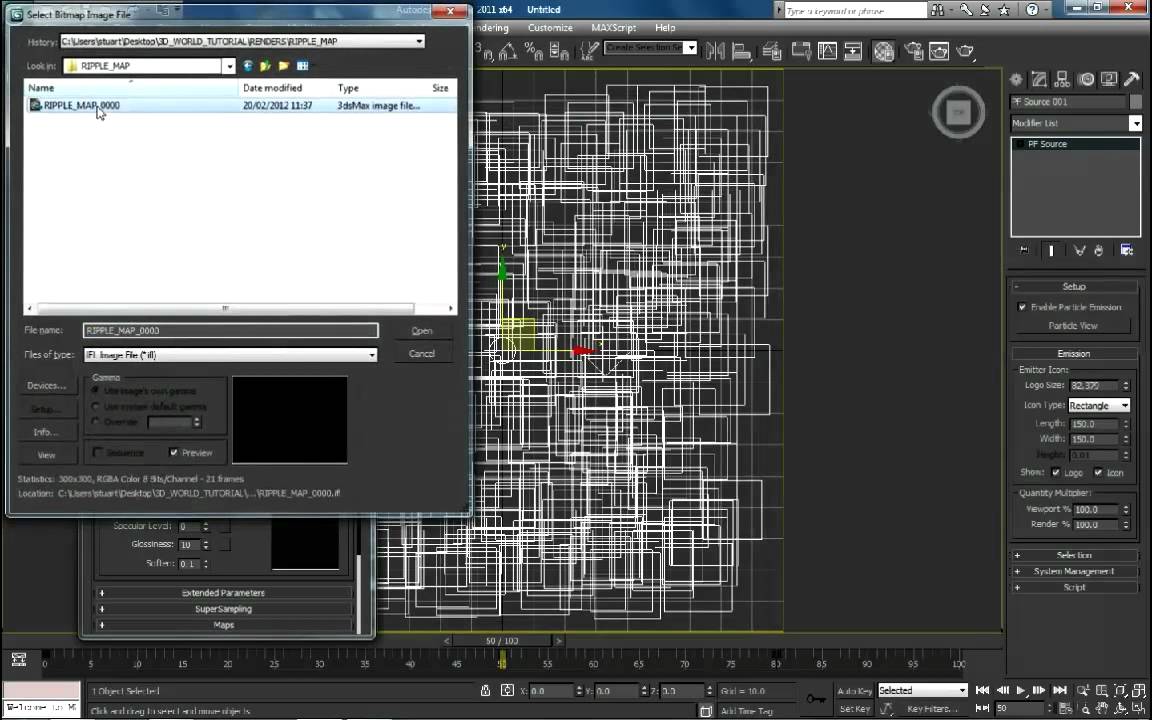Select PF Source in modifier stack
Image resolution: width=1152 pixels, height=720 pixels.
(1076, 144)
